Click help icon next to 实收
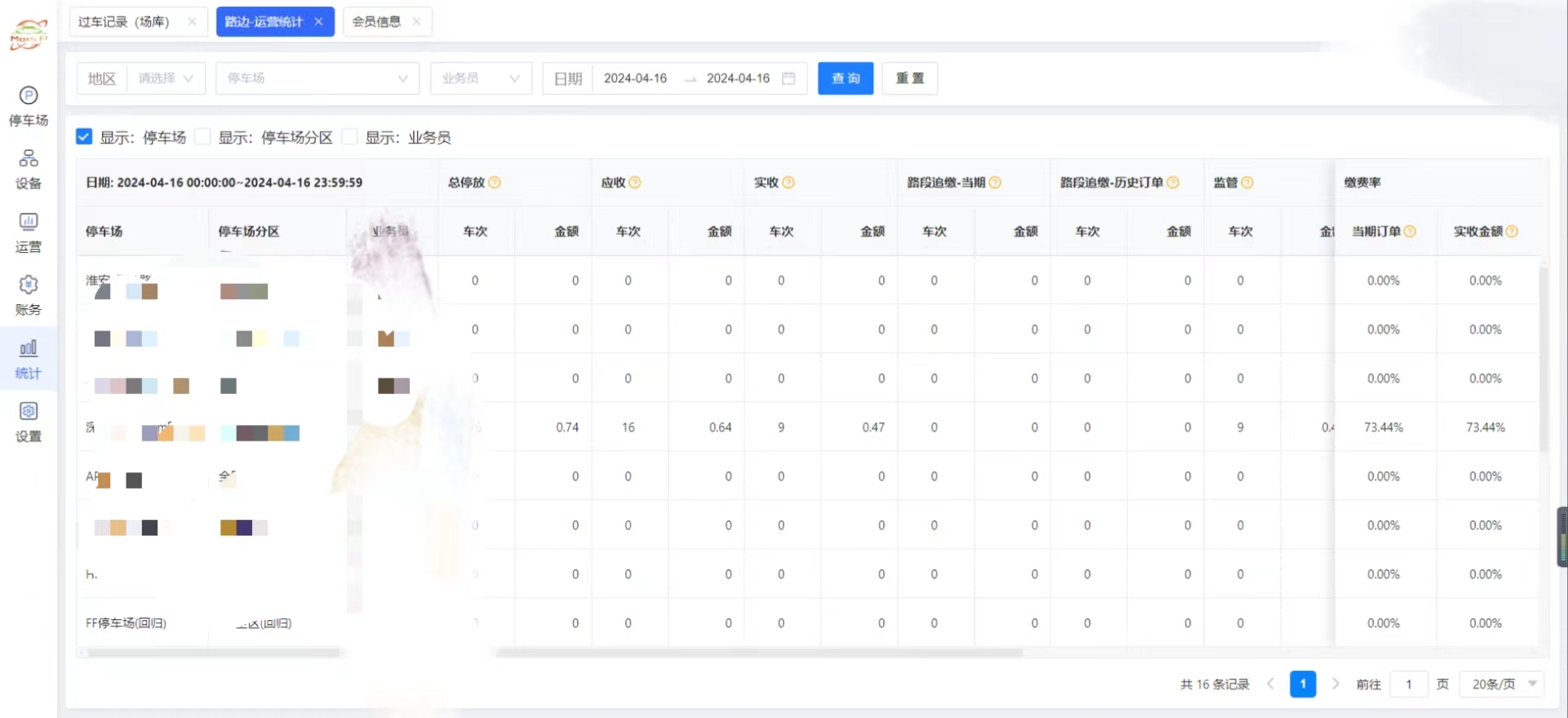The width and height of the screenshot is (1568, 718). pyautogui.click(x=788, y=183)
